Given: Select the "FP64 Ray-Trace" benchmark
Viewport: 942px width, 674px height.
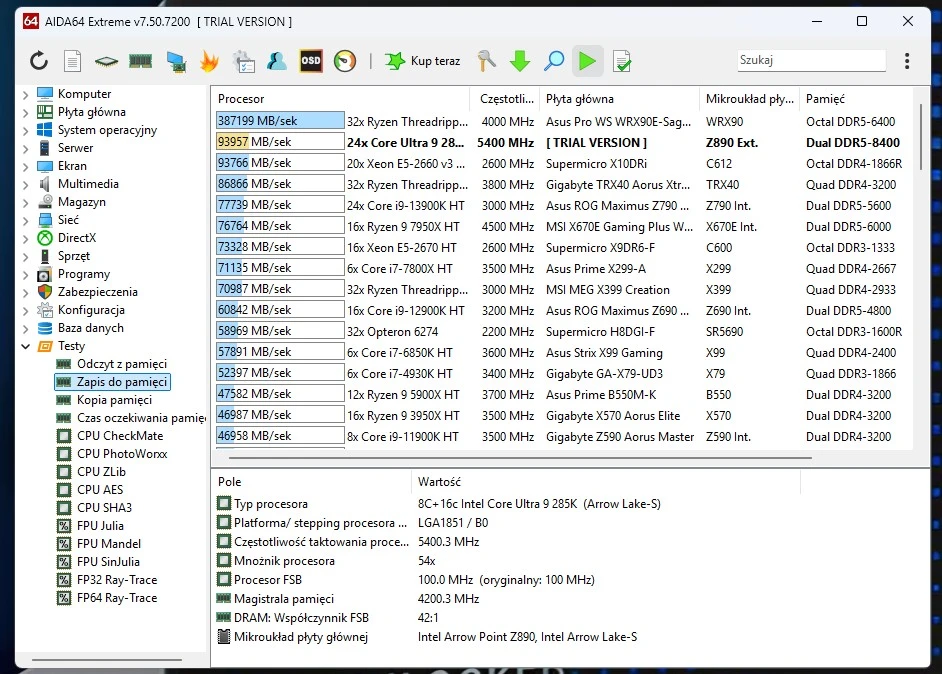Looking at the screenshot, I should tap(117, 598).
